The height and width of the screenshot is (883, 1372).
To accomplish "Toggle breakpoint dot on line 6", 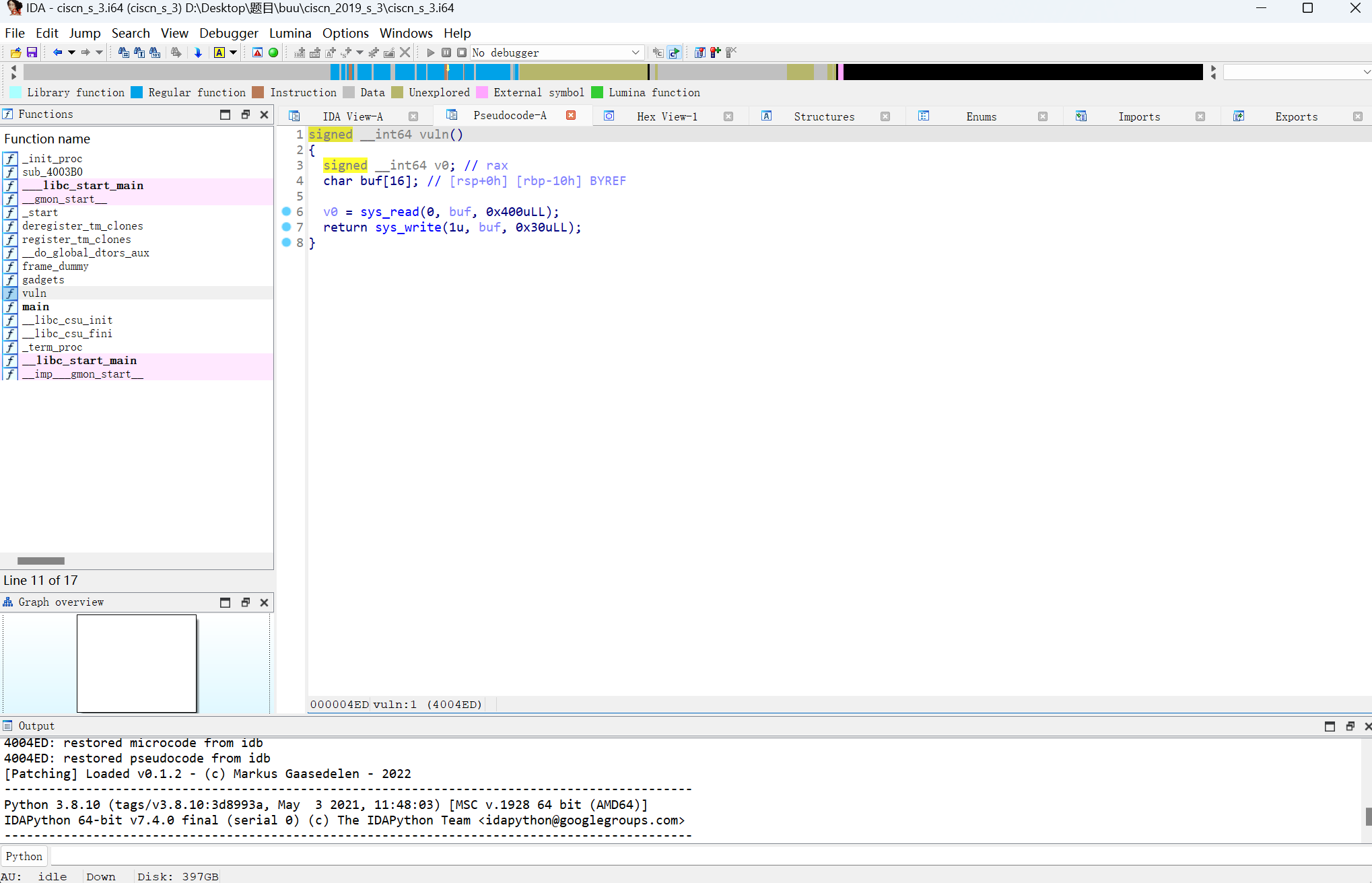I will click(286, 211).
